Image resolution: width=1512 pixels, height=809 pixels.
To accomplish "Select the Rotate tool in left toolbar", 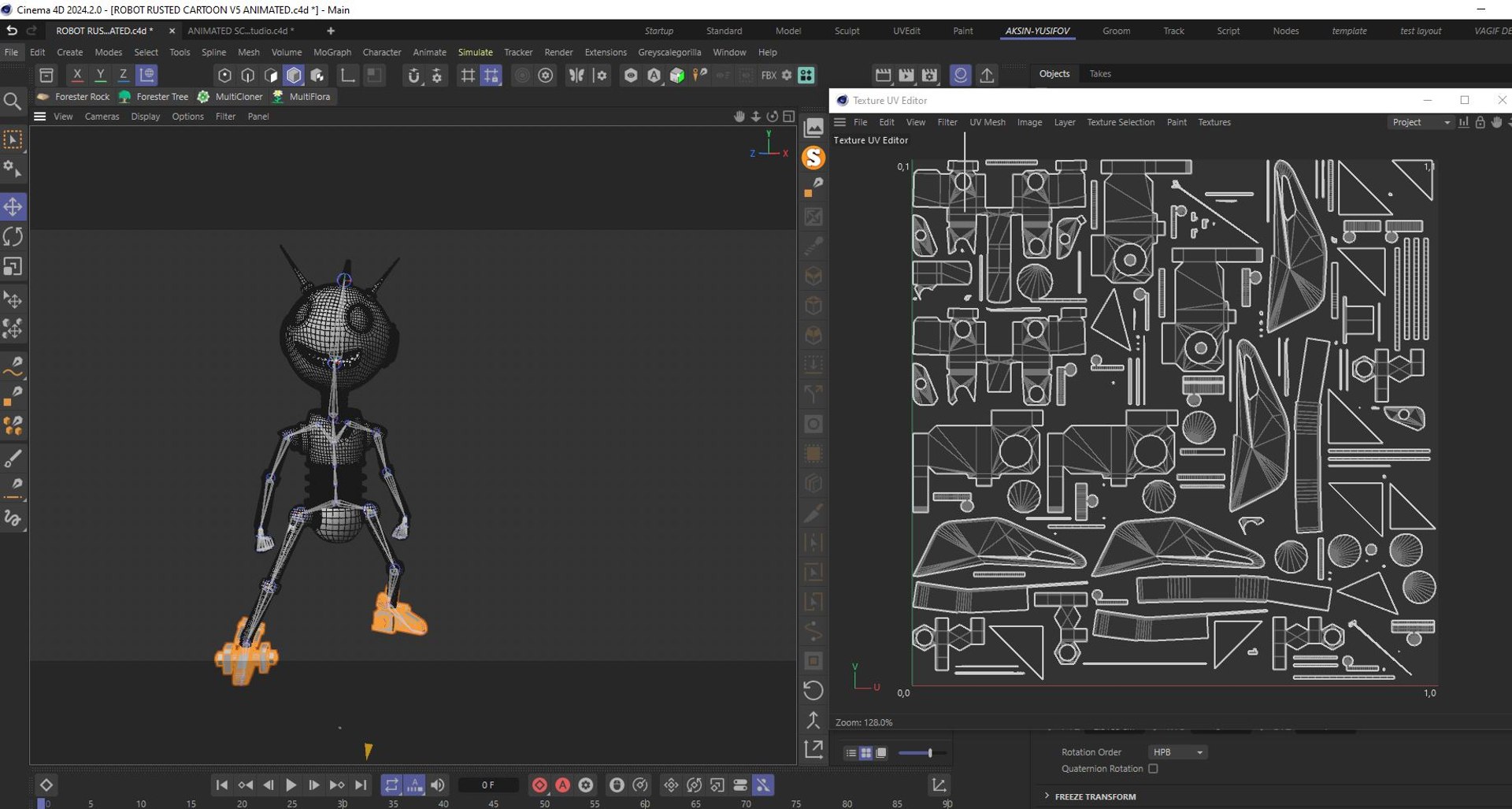I will 13,237.
